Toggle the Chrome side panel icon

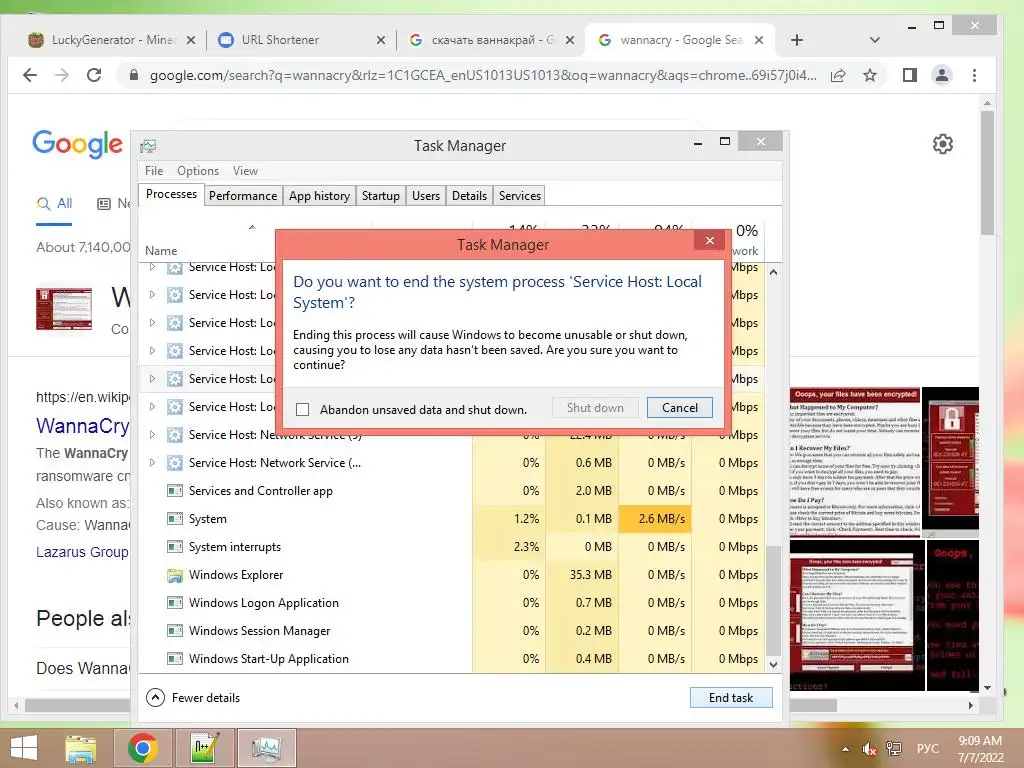click(910, 75)
